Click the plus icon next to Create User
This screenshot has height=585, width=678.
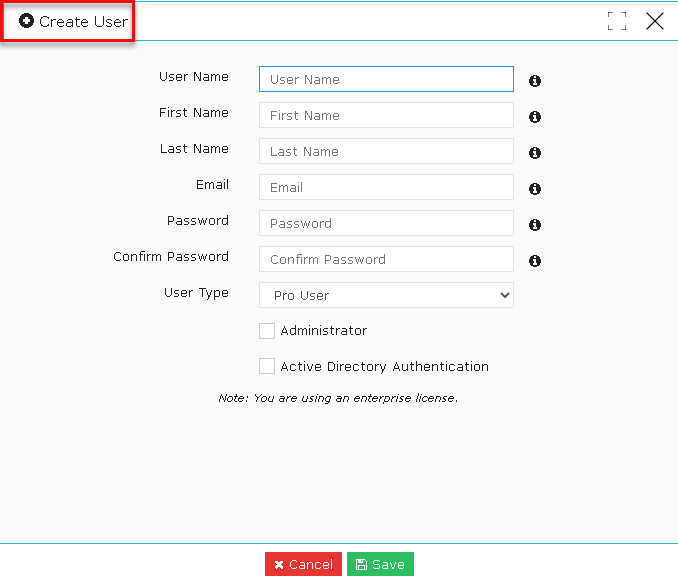26,20
